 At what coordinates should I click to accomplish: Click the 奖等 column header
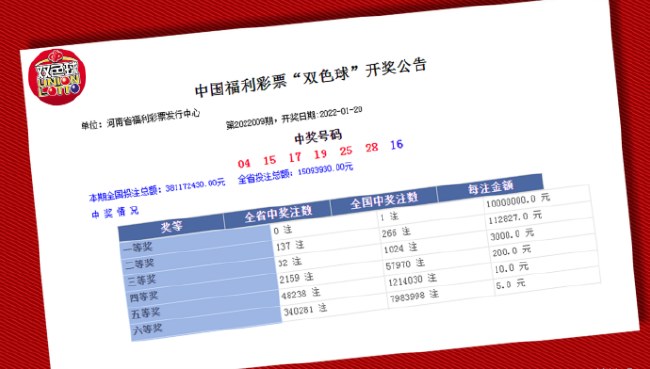pos(171,227)
